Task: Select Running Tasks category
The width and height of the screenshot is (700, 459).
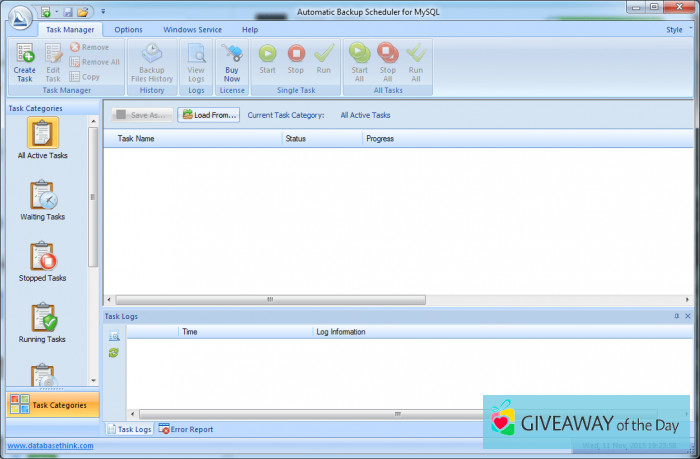Action: click(42, 324)
